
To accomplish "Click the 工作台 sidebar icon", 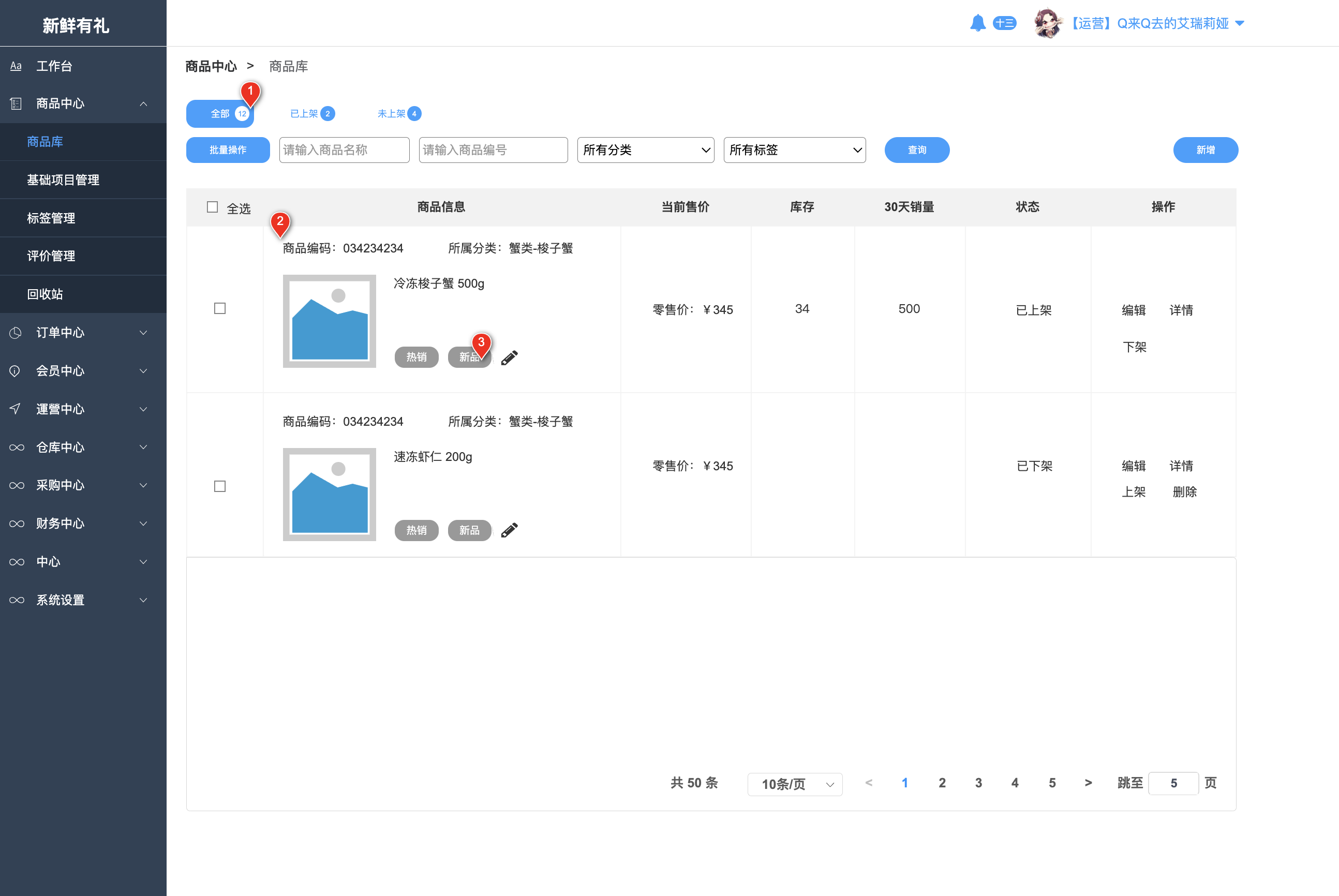I will (16, 66).
